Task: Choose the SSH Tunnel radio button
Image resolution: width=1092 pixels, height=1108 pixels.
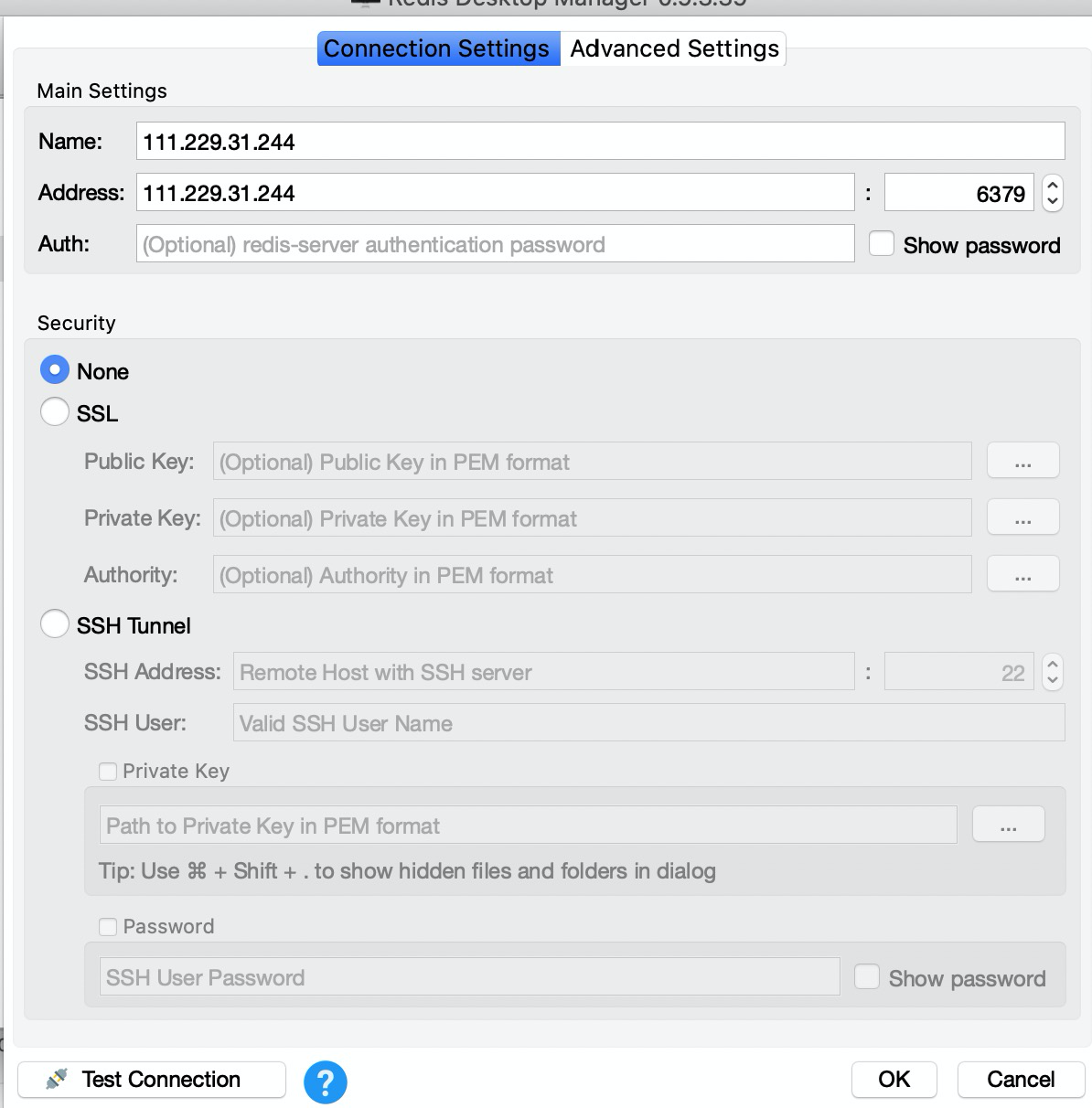Action: [55, 624]
